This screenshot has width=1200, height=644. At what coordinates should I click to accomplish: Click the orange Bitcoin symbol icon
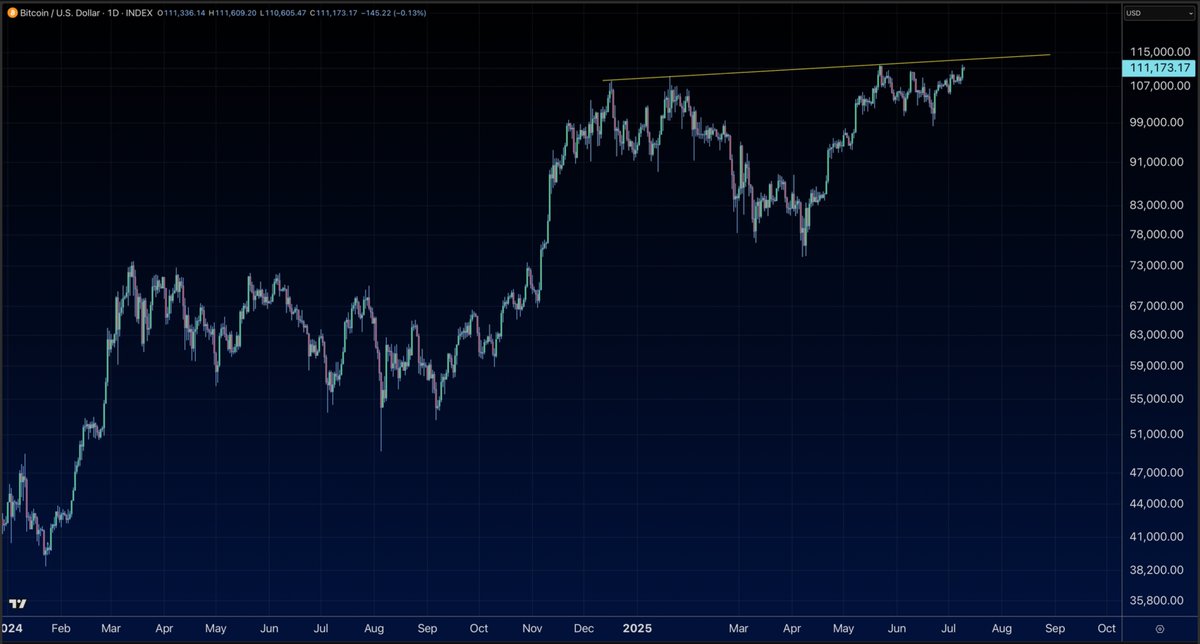[11, 12]
